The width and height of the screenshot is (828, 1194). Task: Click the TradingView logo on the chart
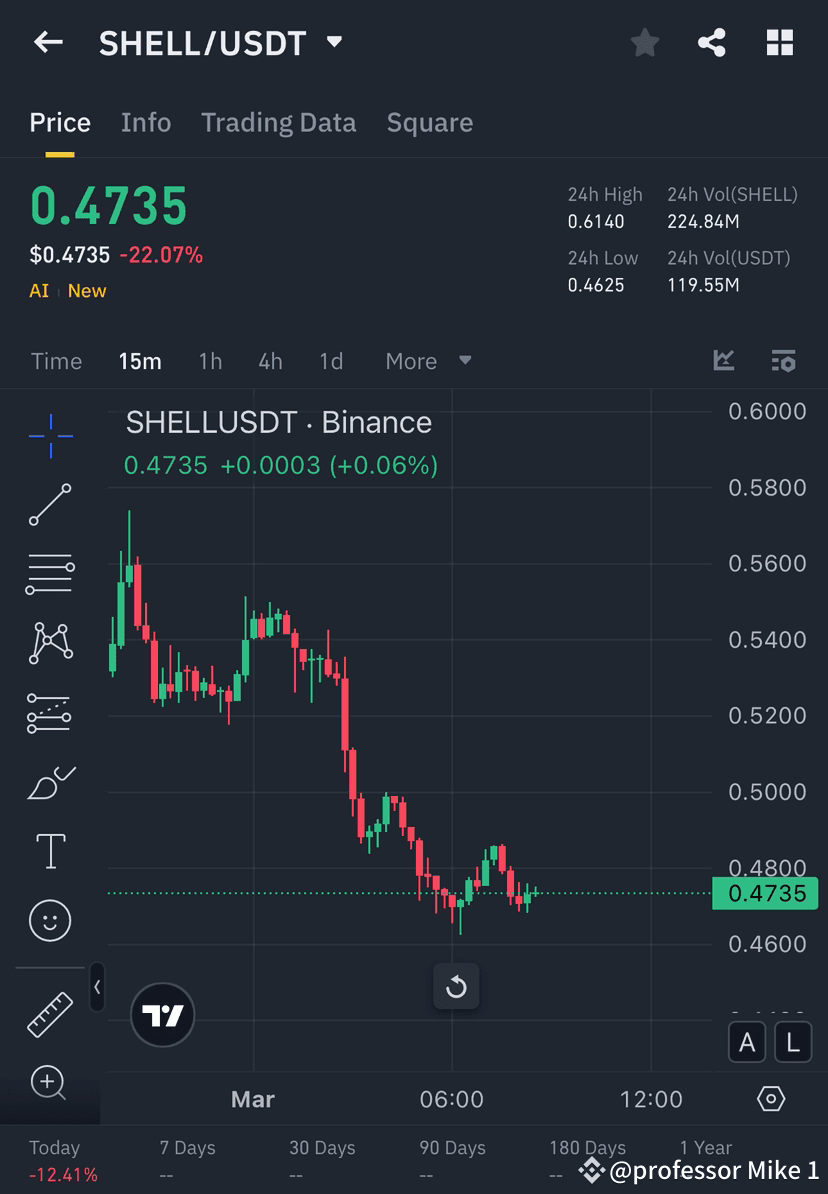pyautogui.click(x=162, y=1015)
